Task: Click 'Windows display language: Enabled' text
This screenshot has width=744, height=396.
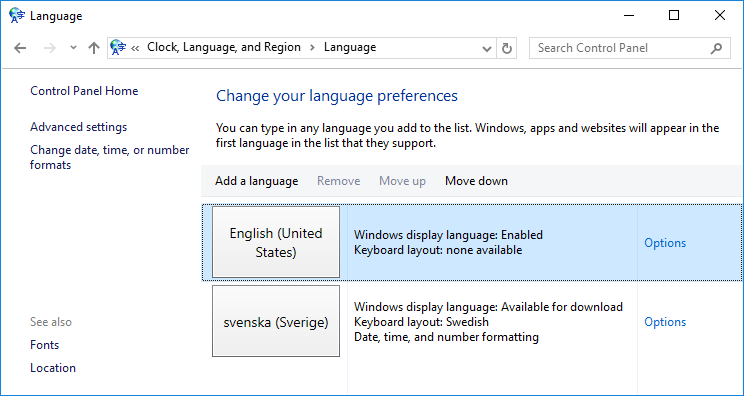Action: (448, 235)
